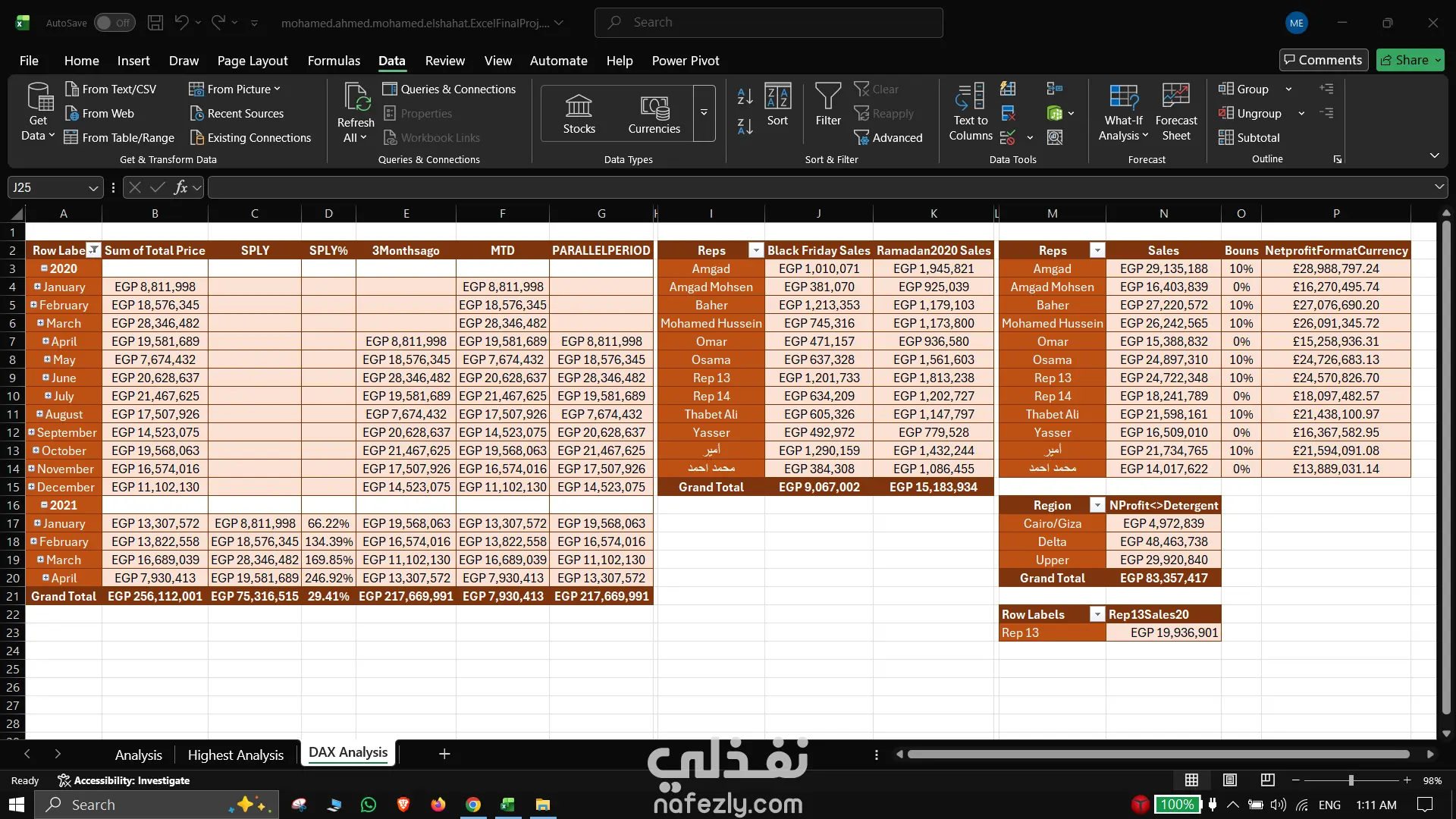Open the Formulas ribbon tab
Image resolution: width=1456 pixels, height=819 pixels.
point(334,61)
